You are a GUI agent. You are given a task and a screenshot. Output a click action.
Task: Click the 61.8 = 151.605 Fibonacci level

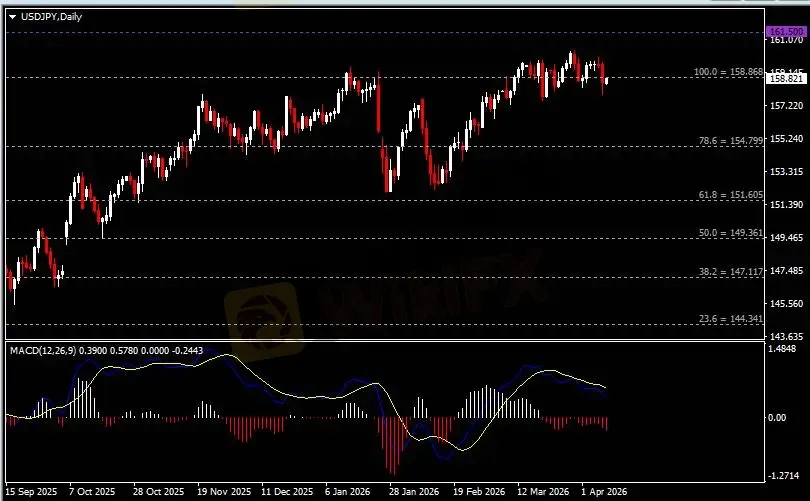[x=731, y=196]
